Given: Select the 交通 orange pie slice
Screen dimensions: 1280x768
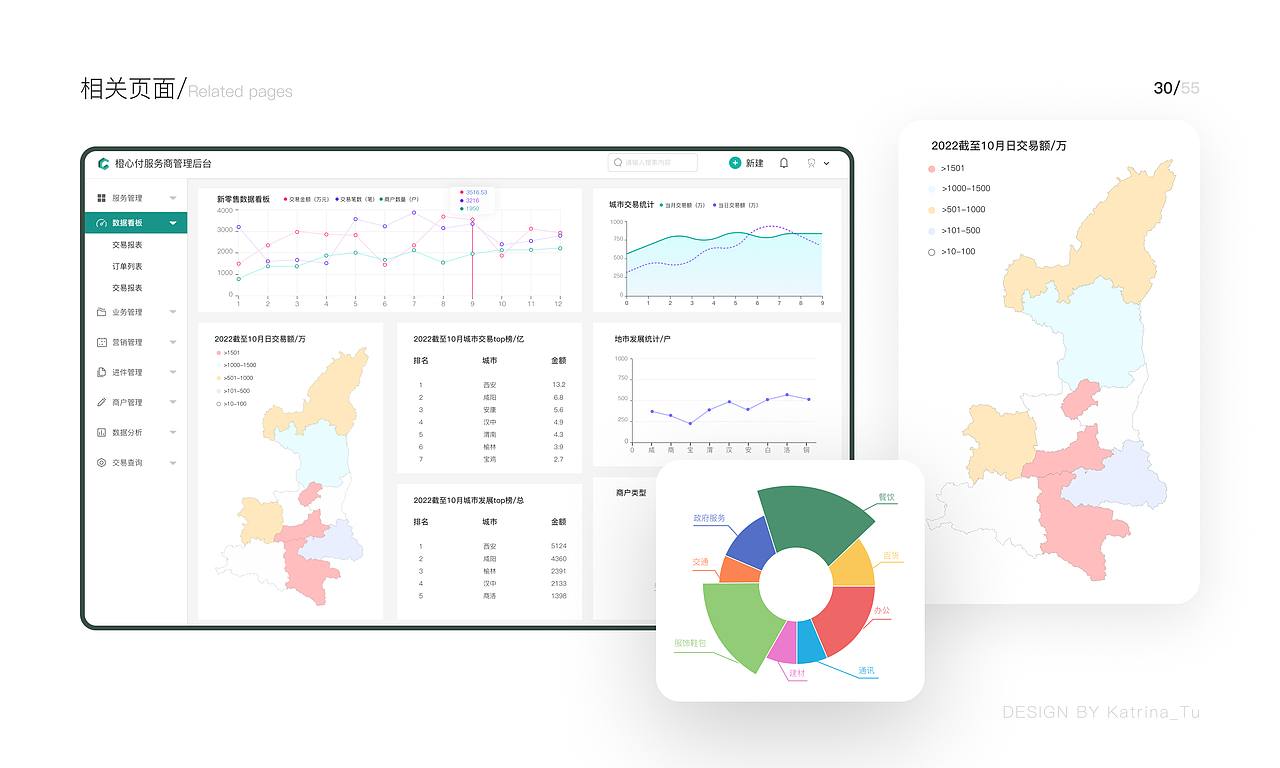Looking at the screenshot, I should coord(741,570).
